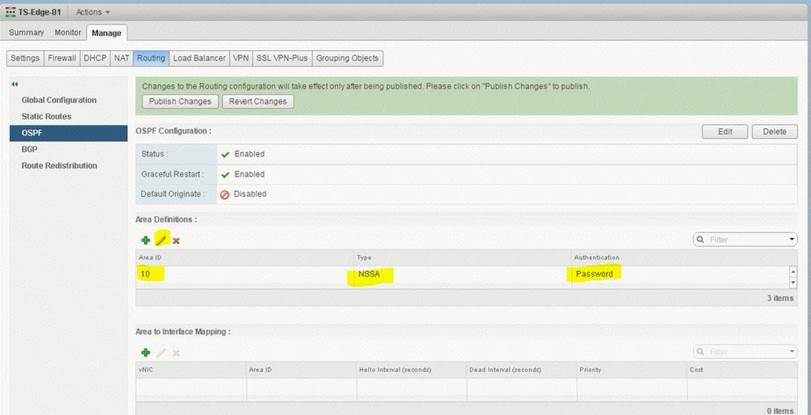Click the Publish Changes button
Viewport: 811px width, 415px height.
[179, 101]
